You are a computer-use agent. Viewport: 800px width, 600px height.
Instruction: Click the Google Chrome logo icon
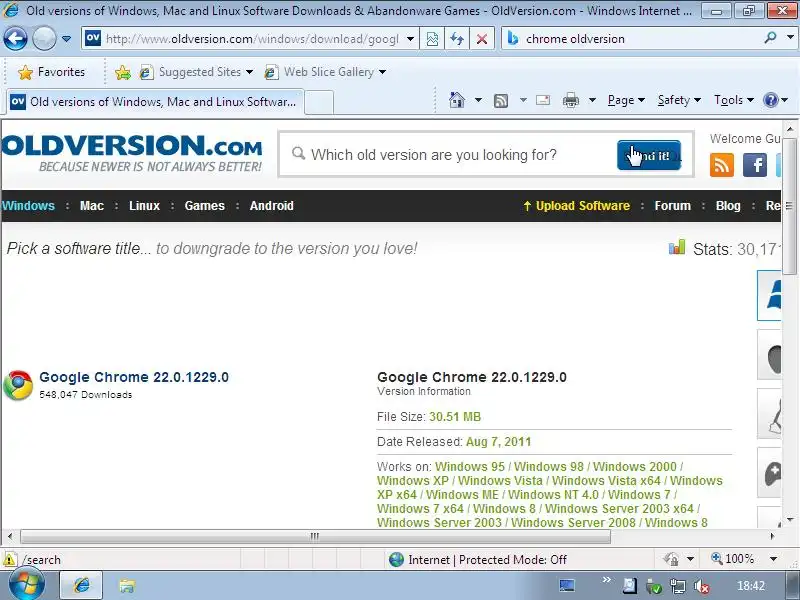pyautogui.click(x=18, y=385)
